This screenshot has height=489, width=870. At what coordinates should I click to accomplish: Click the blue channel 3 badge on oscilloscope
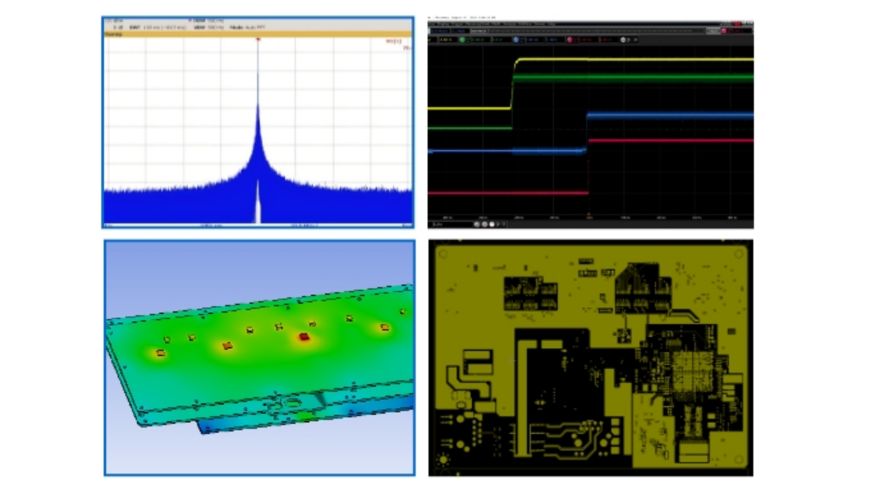[516, 39]
